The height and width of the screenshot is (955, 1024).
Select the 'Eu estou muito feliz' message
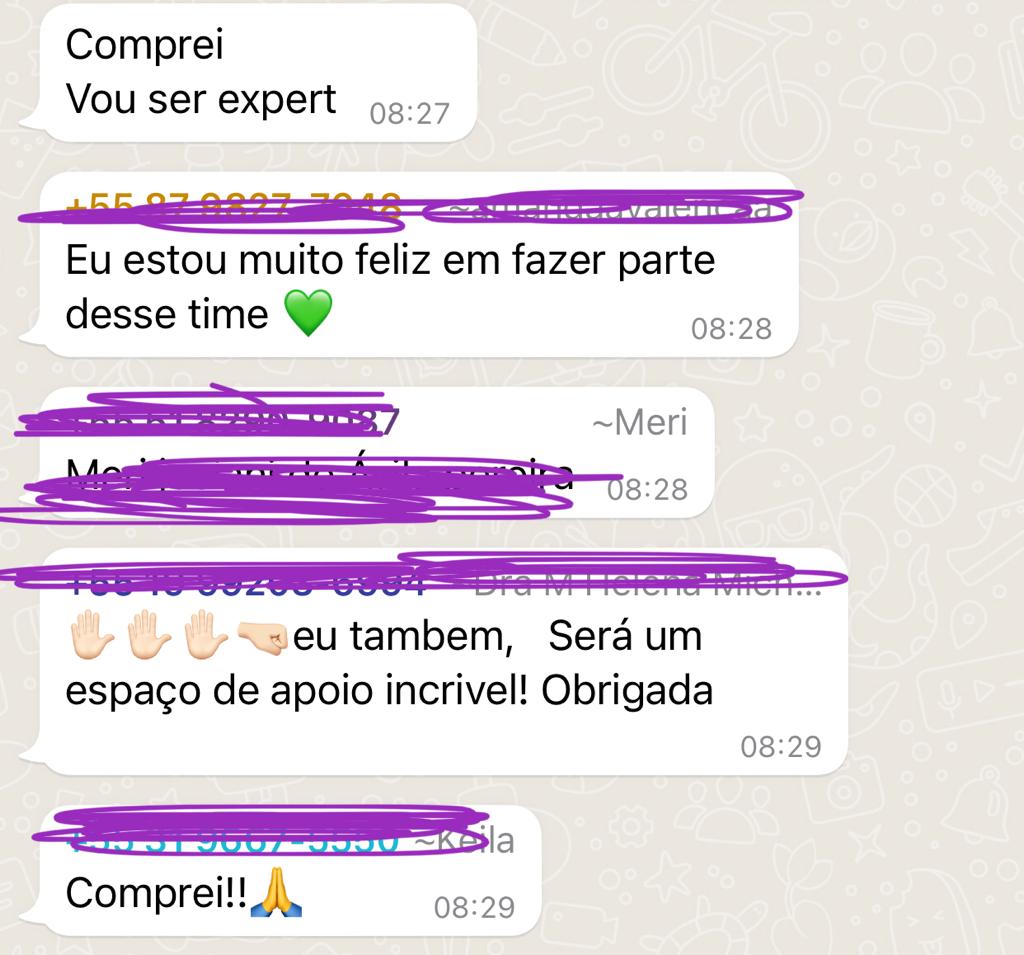[x=419, y=265]
